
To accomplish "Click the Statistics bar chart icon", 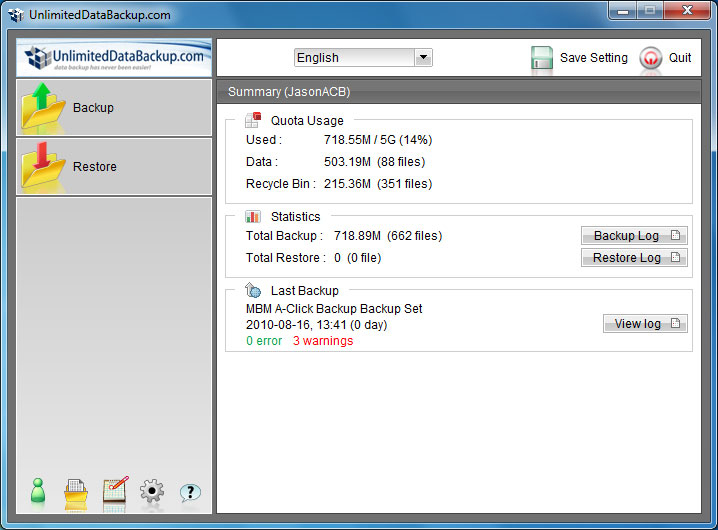I will [x=253, y=216].
